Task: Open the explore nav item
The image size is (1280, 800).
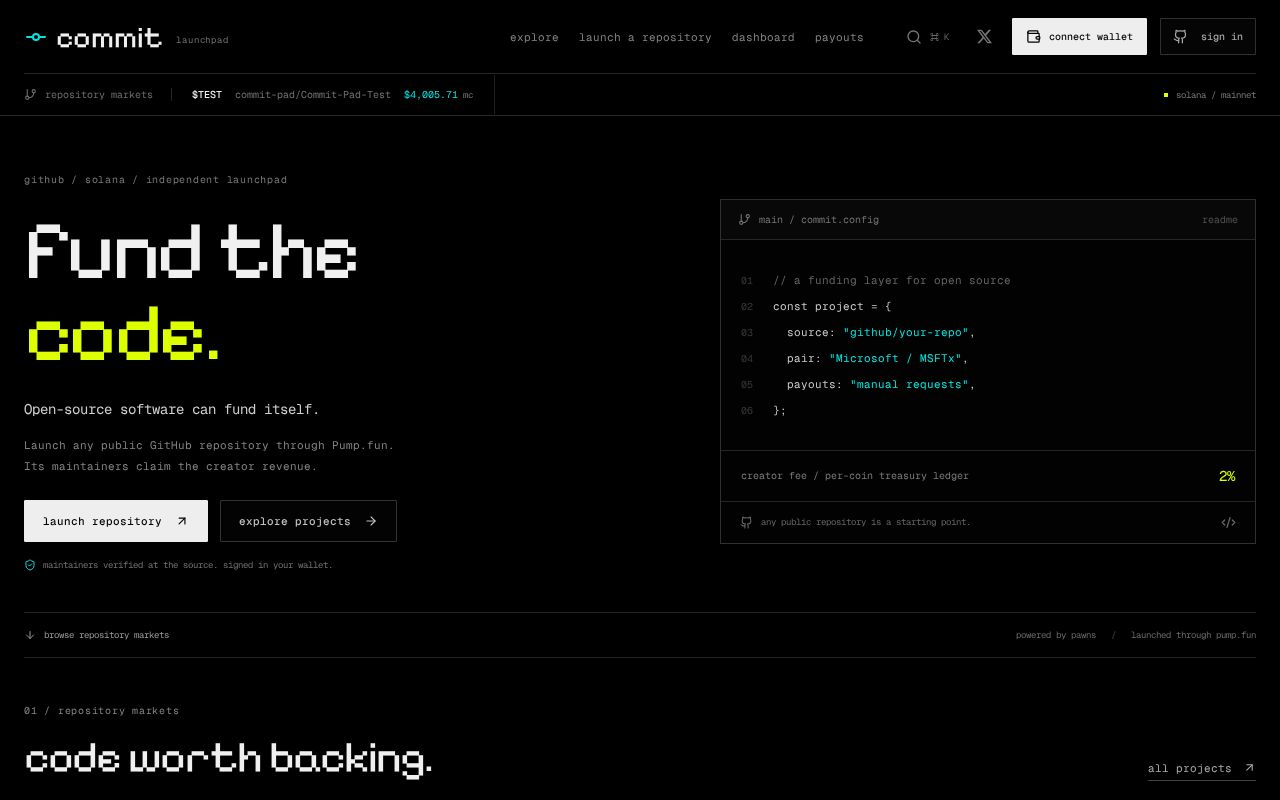Action: click(534, 37)
